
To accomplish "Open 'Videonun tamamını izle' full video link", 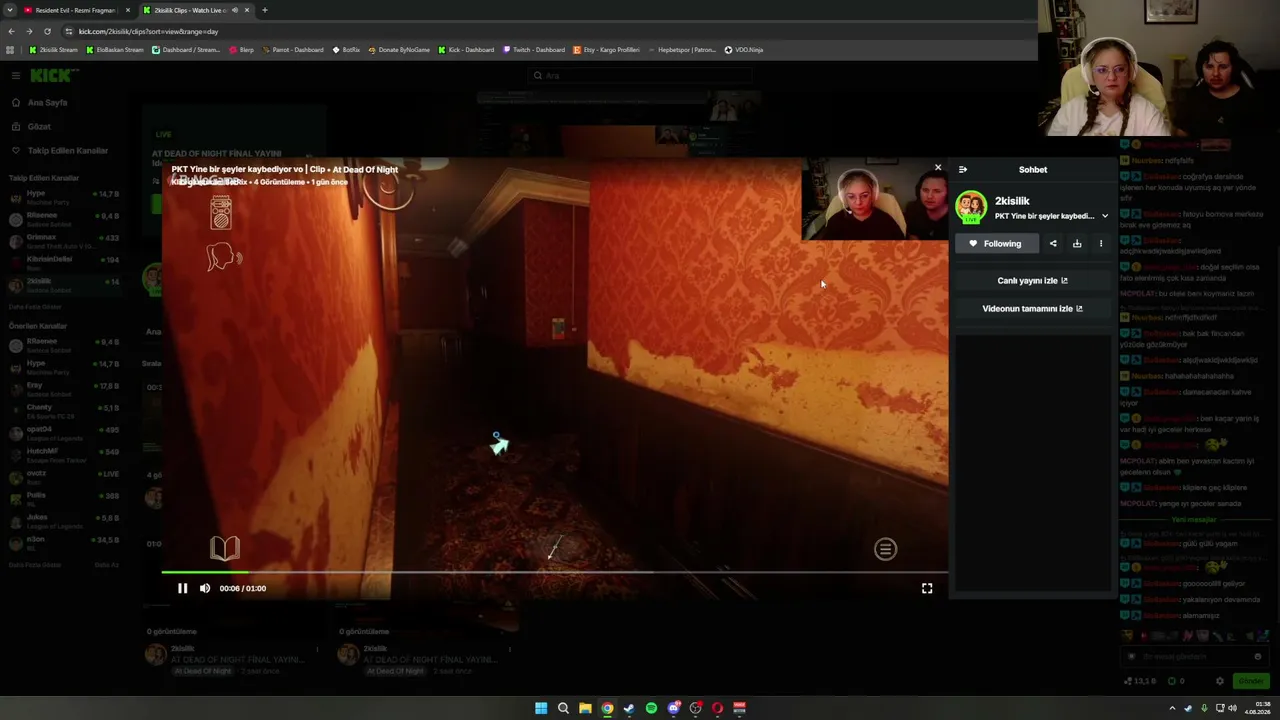I will 1032,309.
